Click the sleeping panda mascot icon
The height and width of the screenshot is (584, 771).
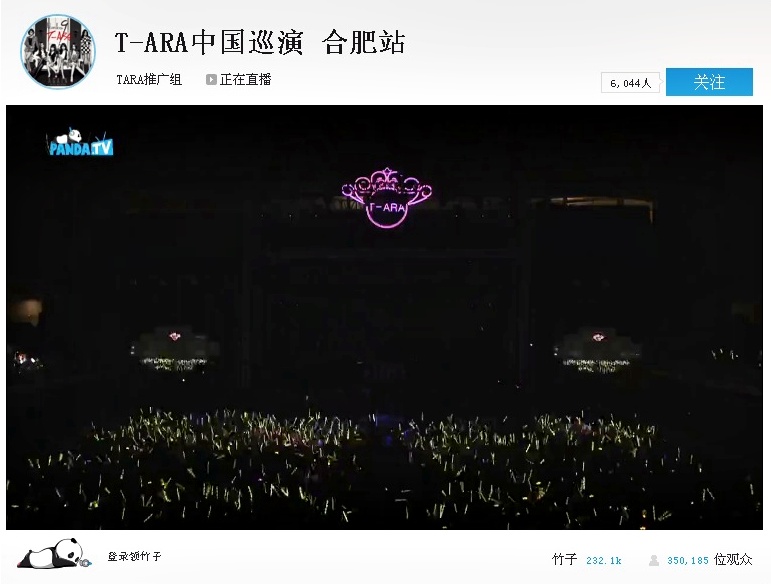[x=55, y=554]
